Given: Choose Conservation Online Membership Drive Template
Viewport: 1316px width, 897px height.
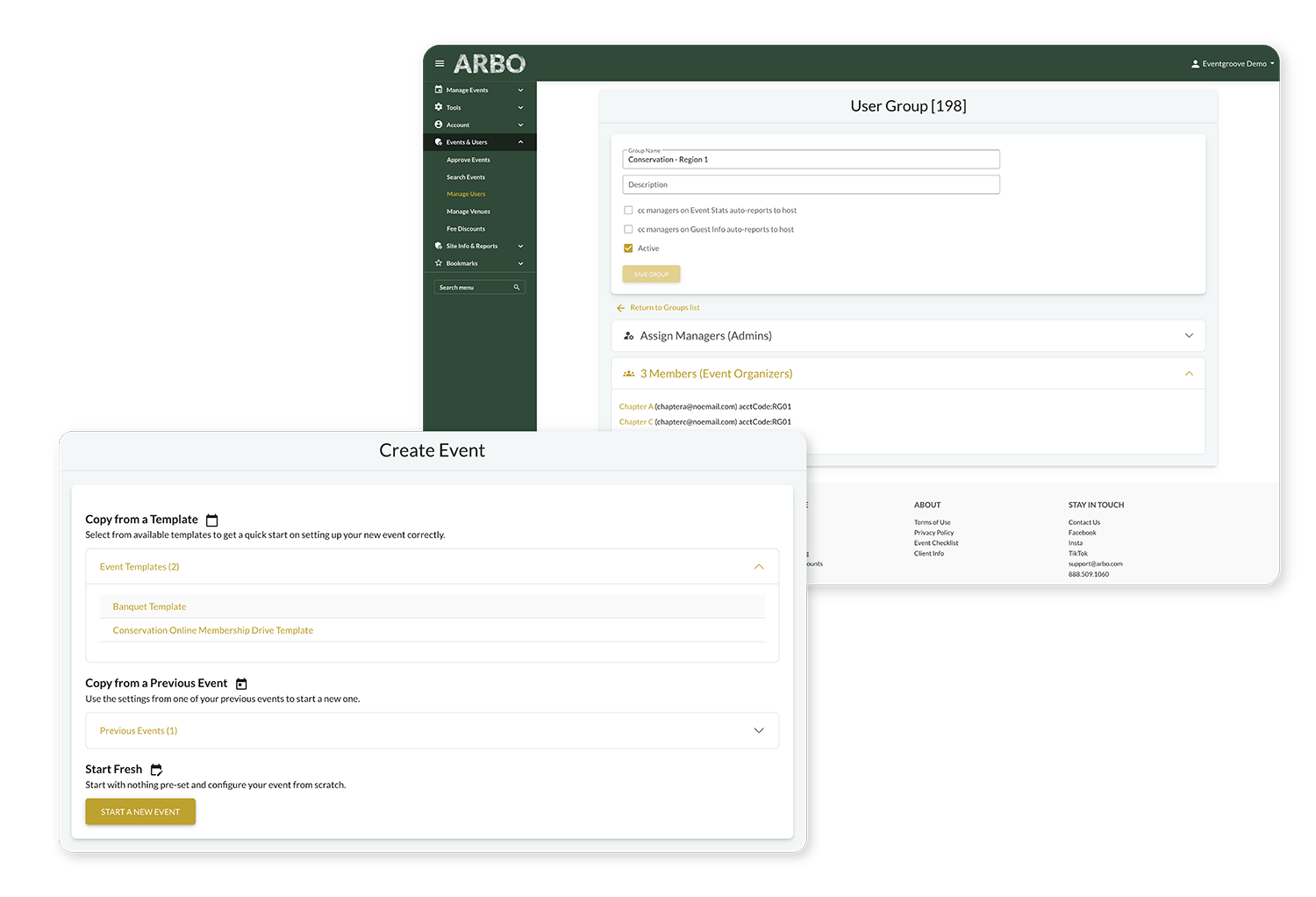Looking at the screenshot, I should point(213,630).
